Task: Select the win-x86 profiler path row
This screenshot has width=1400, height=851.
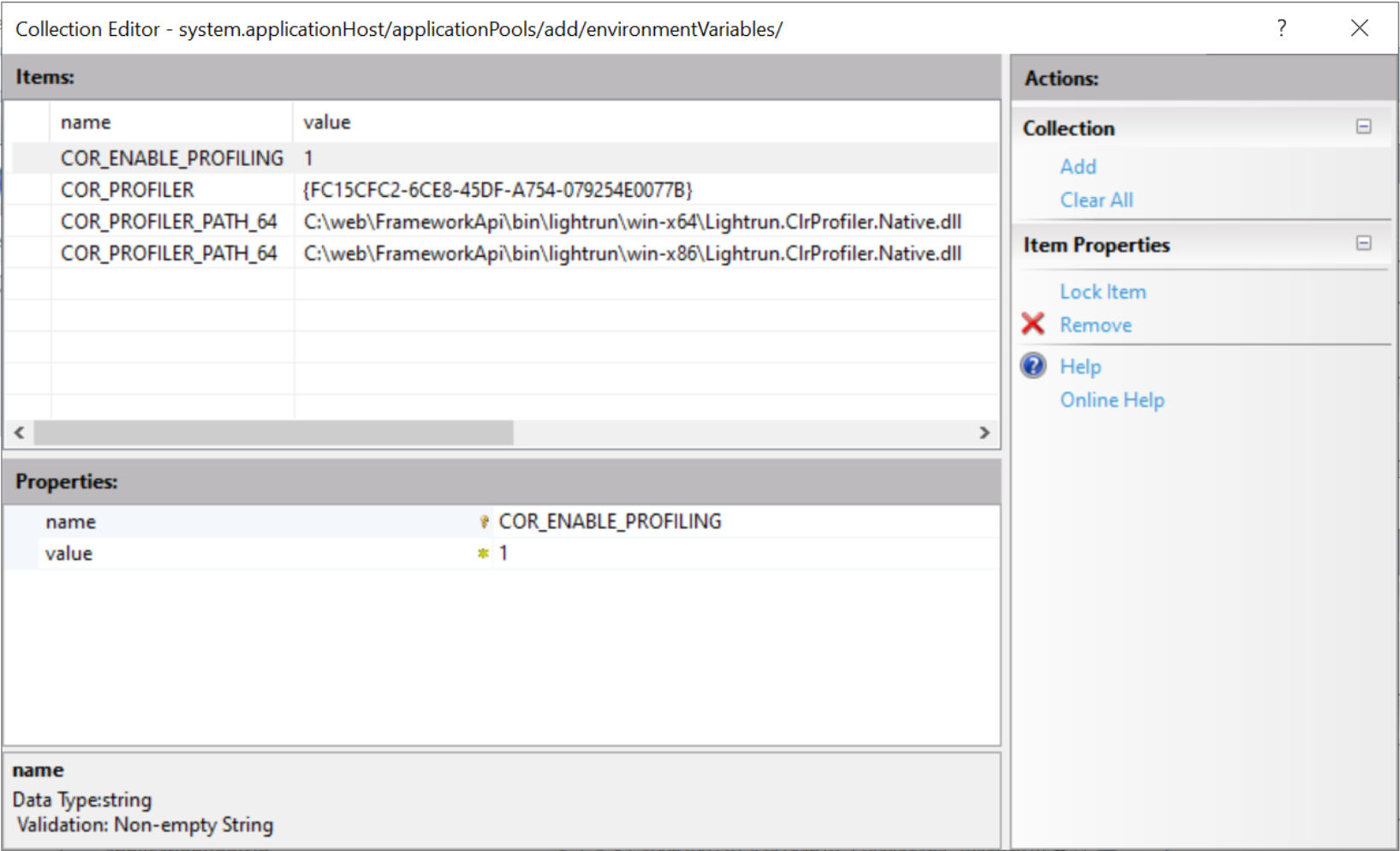Action: (631, 253)
